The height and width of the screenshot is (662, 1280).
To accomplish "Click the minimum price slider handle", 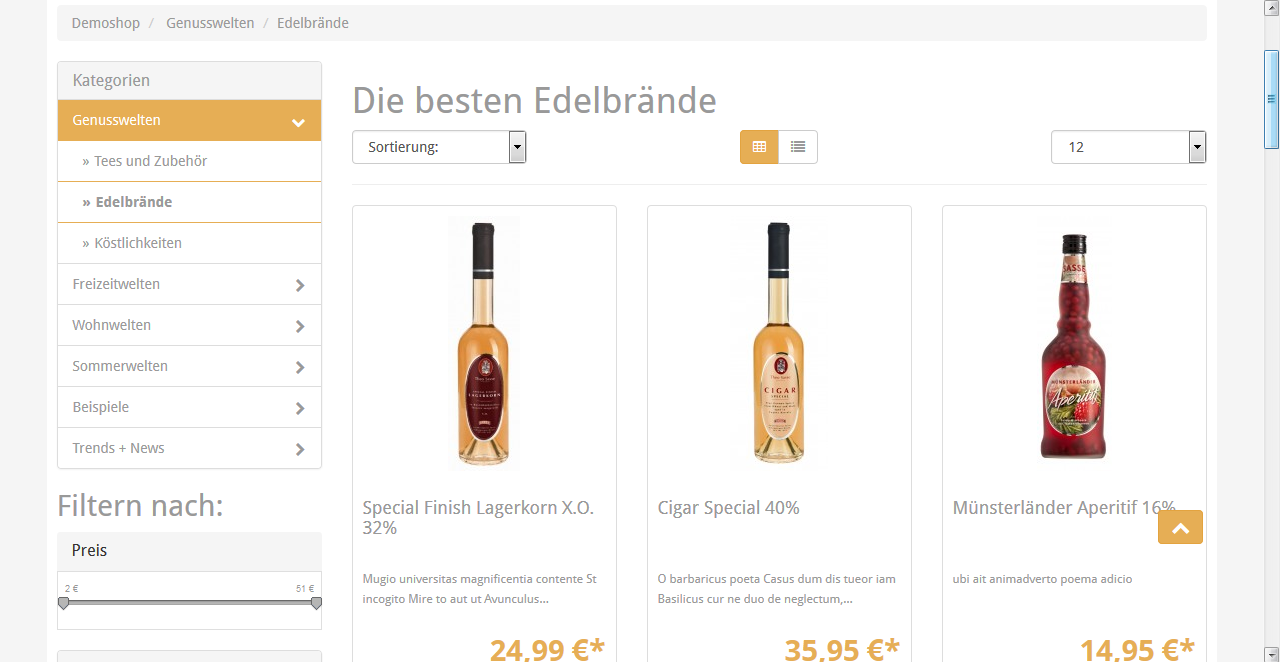I will pyautogui.click(x=64, y=603).
